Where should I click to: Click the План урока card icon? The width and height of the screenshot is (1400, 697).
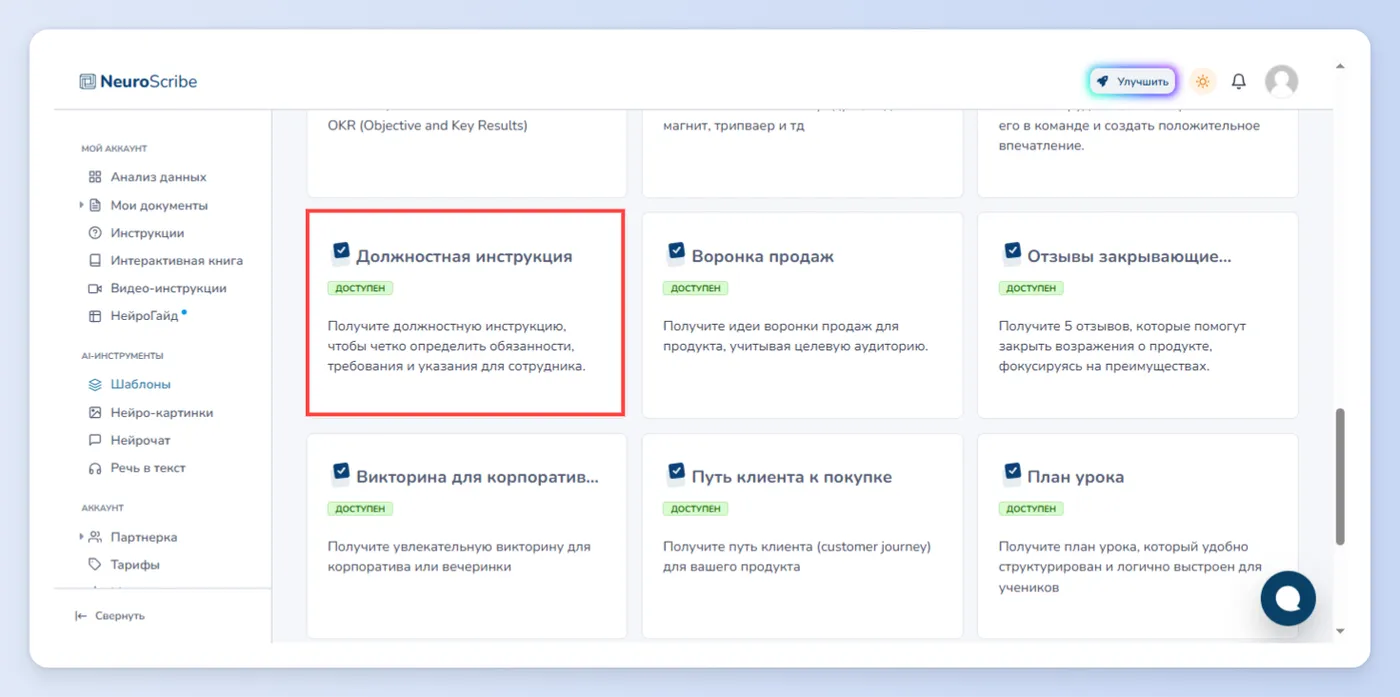tap(1011, 474)
